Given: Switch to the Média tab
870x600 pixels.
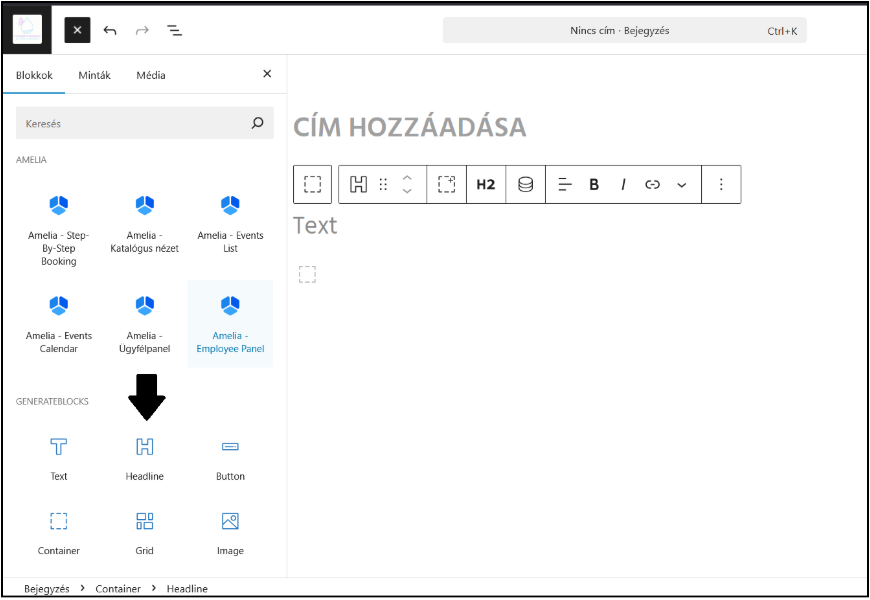Looking at the screenshot, I should point(151,75).
